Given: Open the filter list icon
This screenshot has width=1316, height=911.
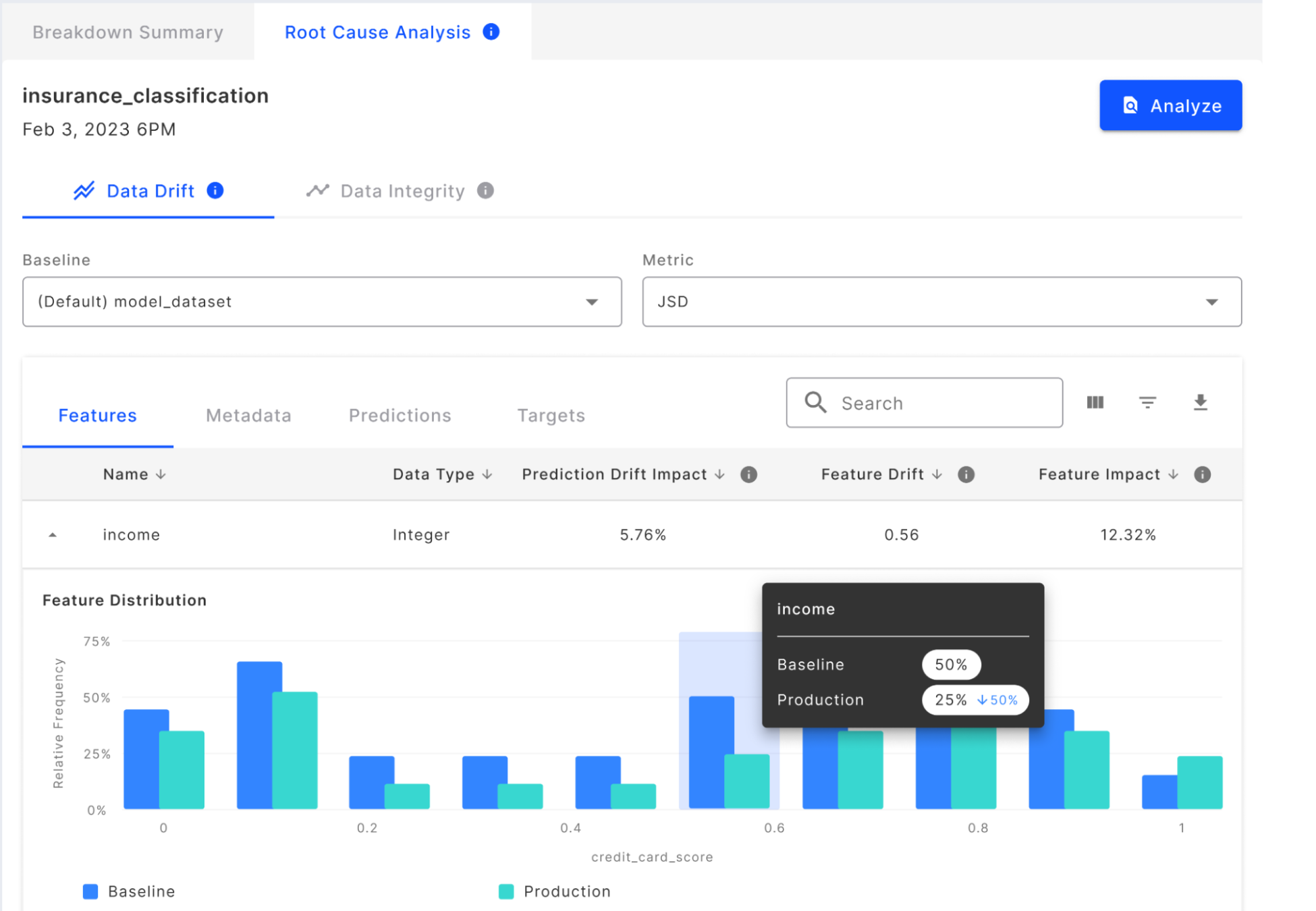Looking at the screenshot, I should 1147,402.
